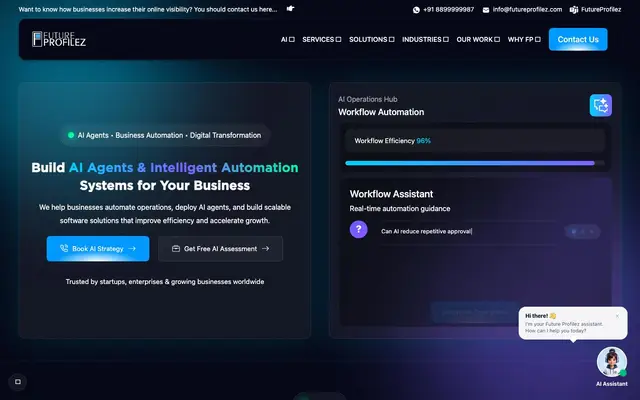
Task: Expand the SERVICES menu
Action: 321,40
